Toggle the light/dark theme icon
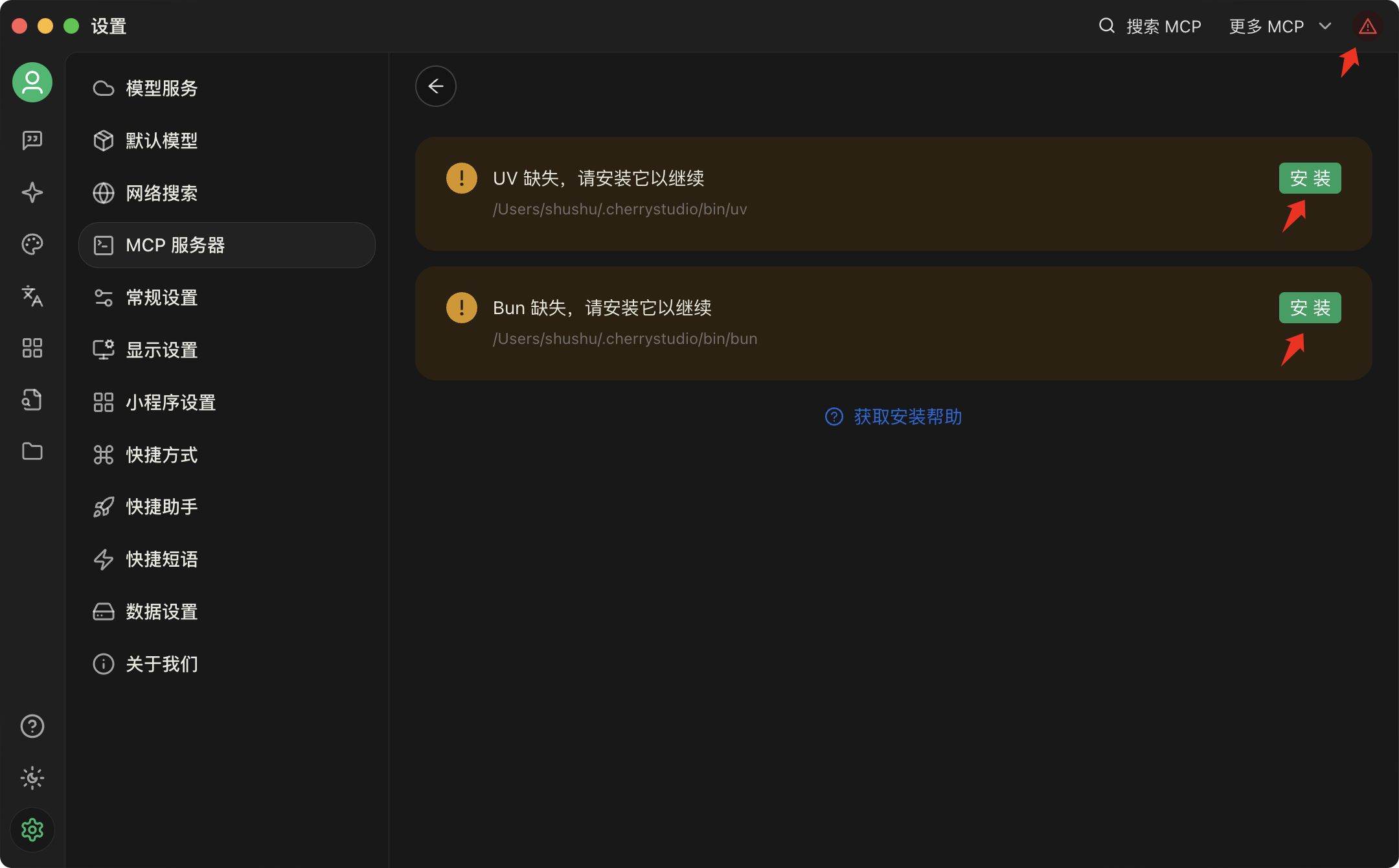The width and height of the screenshot is (1399, 868). tap(32, 778)
